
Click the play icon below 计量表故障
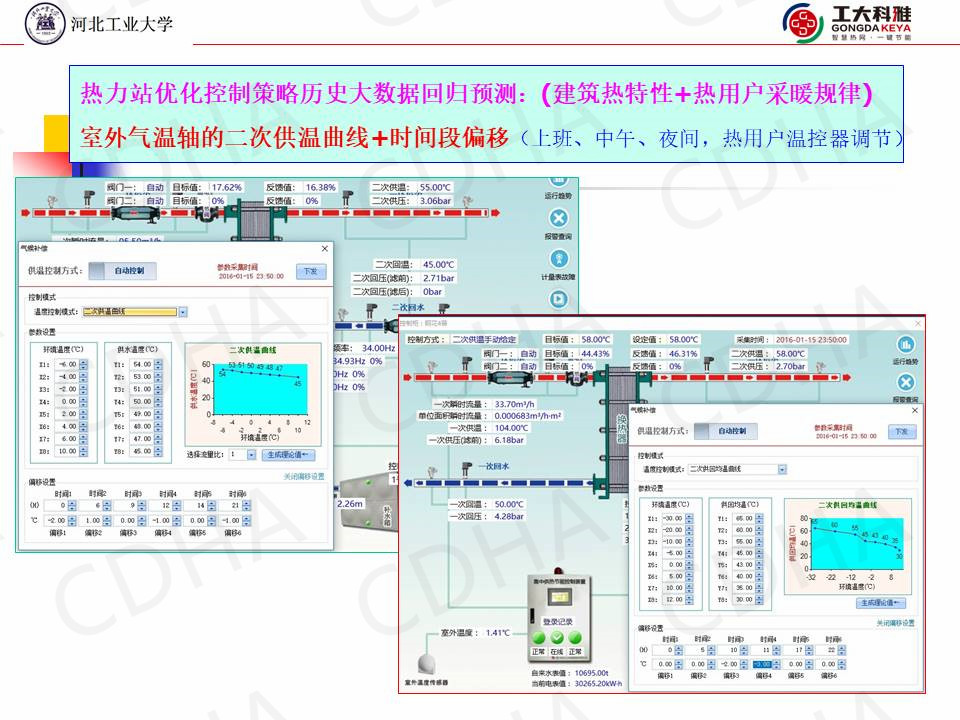tap(558, 298)
